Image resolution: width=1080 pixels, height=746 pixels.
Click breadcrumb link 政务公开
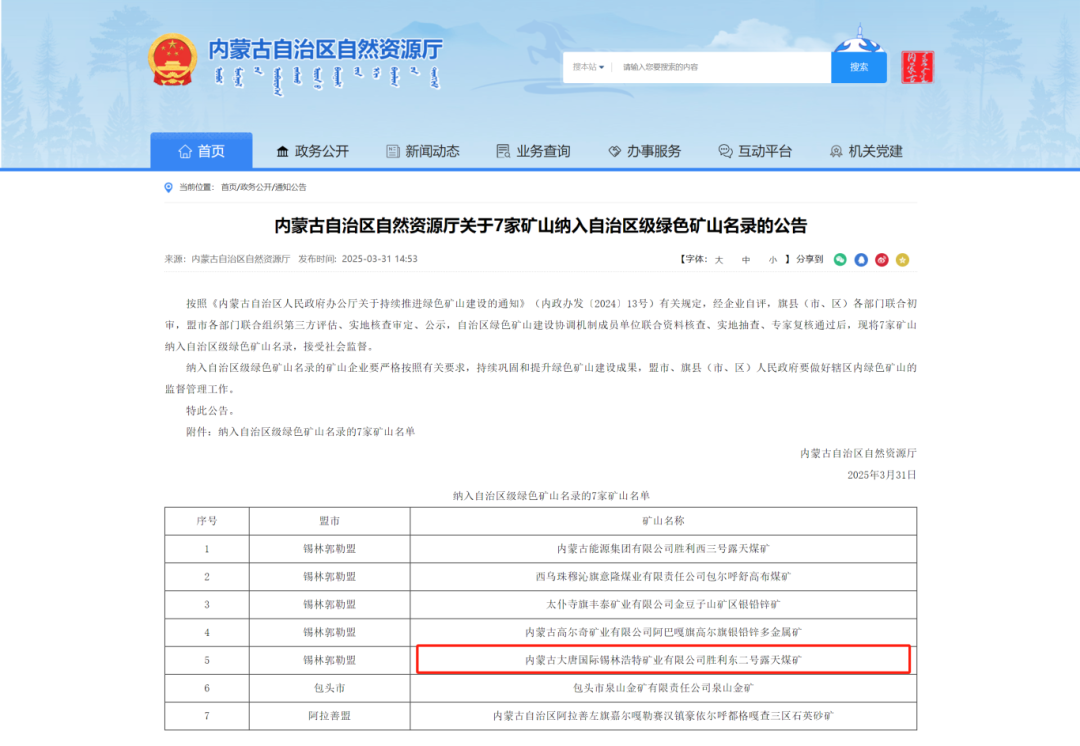[256, 187]
